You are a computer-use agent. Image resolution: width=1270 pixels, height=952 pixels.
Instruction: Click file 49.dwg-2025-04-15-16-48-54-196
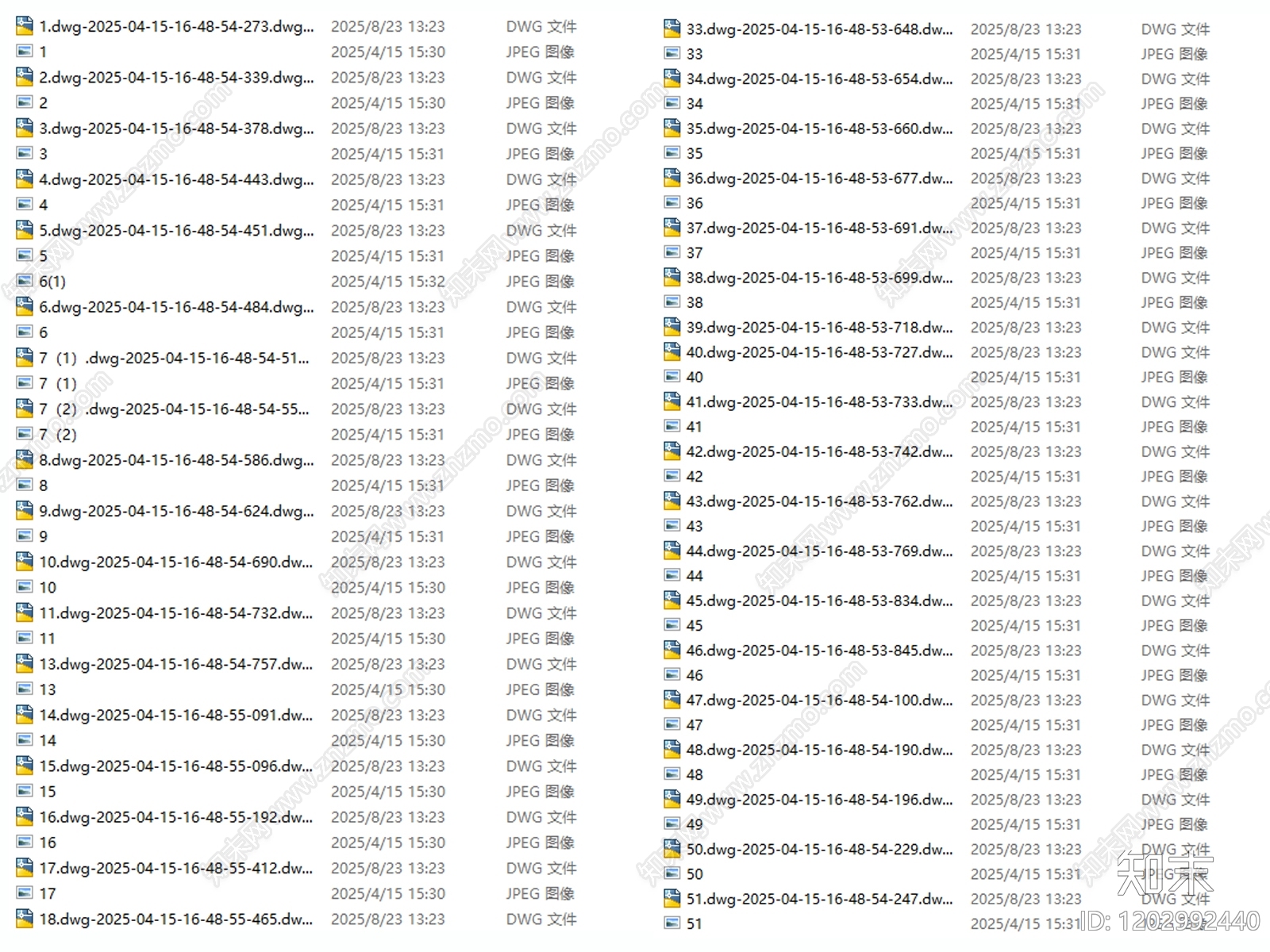point(820,800)
